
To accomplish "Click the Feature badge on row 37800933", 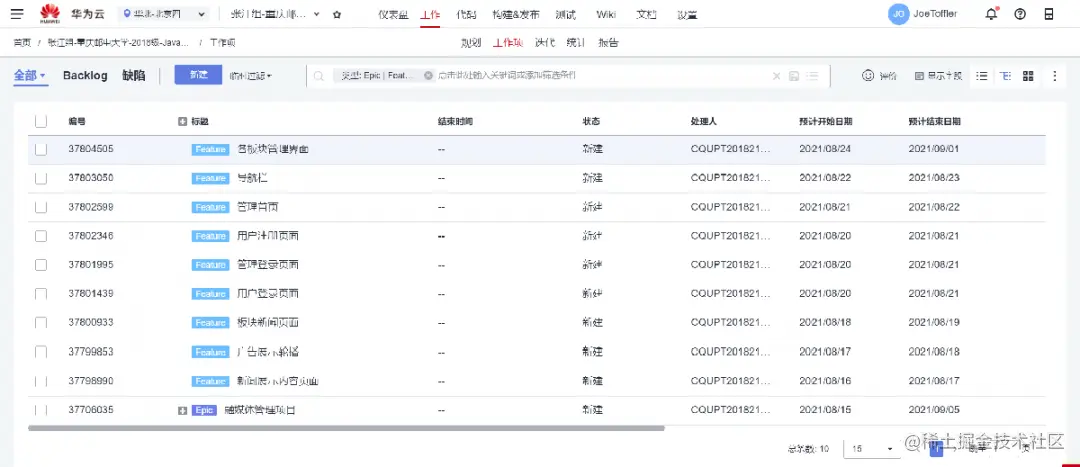I will click(210, 323).
